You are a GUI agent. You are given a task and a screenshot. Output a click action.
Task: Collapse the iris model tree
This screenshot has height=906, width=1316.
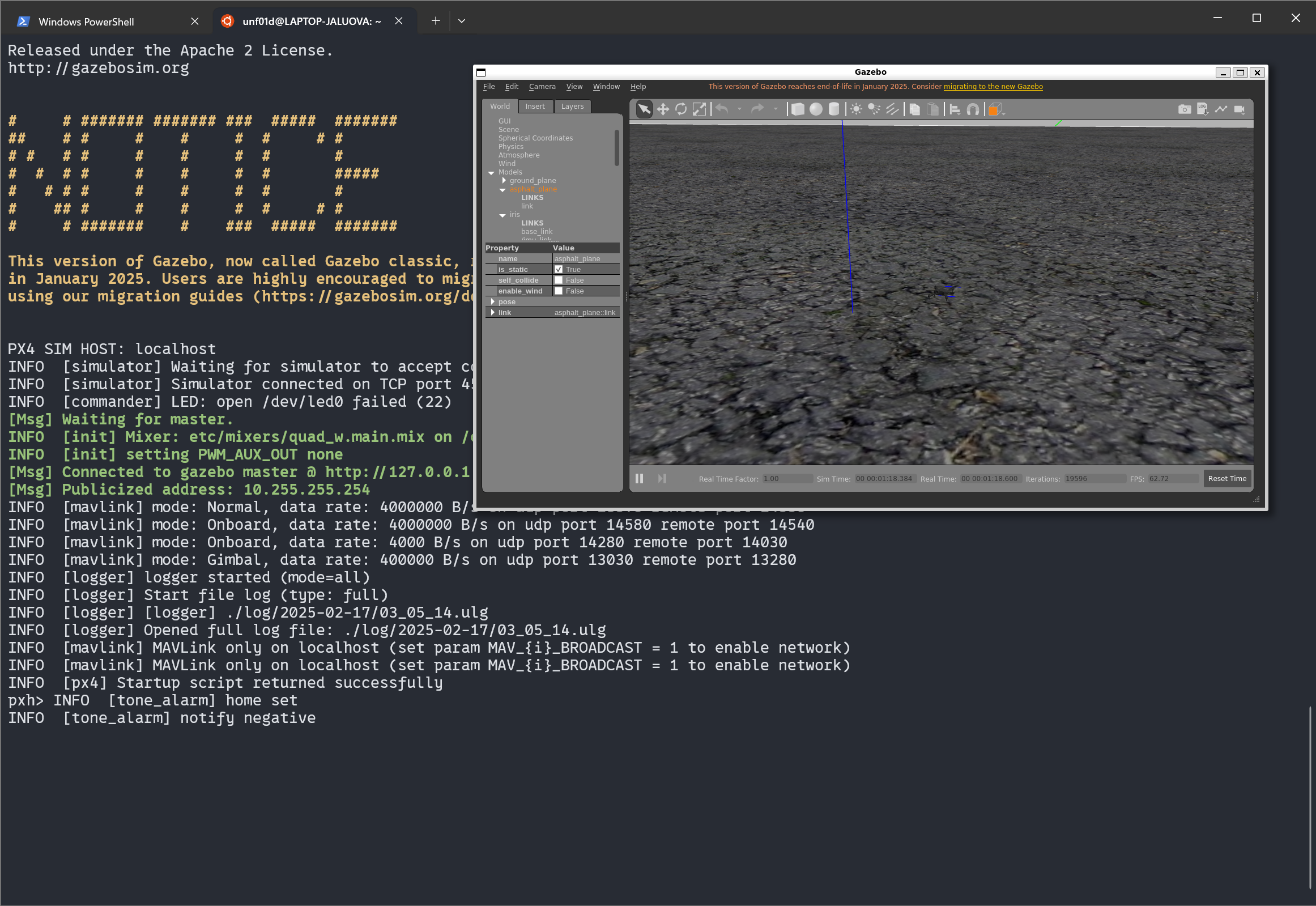[x=503, y=215]
